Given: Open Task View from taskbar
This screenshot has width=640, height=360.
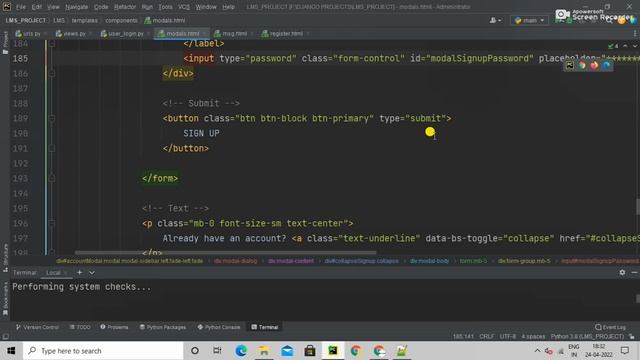Looking at the screenshot, I should 217,351.
